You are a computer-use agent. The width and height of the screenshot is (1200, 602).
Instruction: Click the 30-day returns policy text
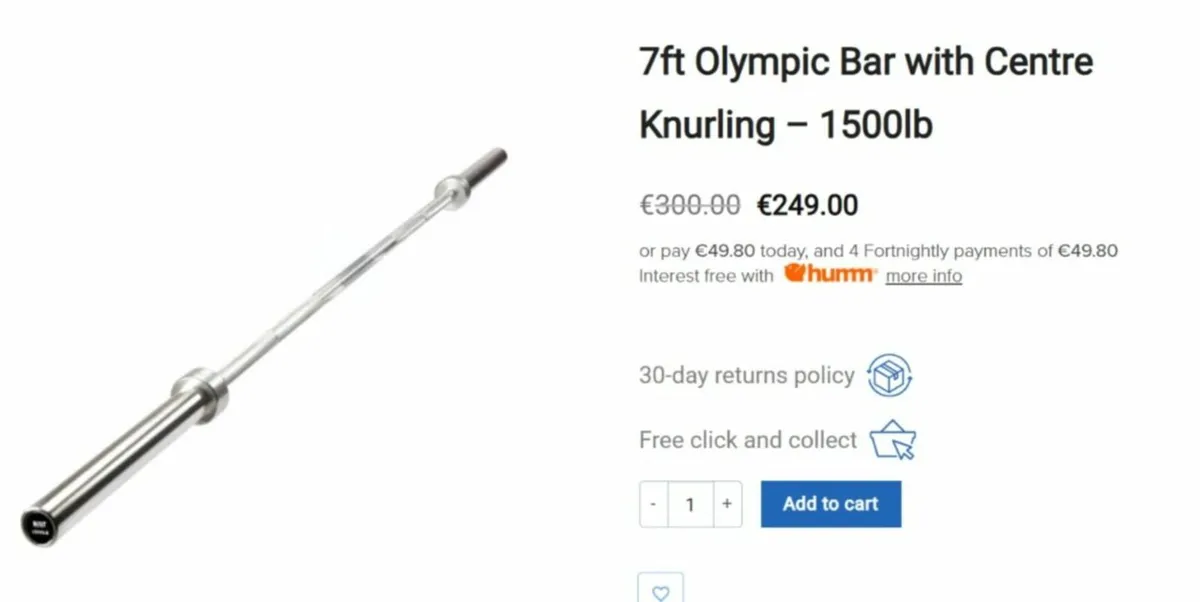[746, 376]
